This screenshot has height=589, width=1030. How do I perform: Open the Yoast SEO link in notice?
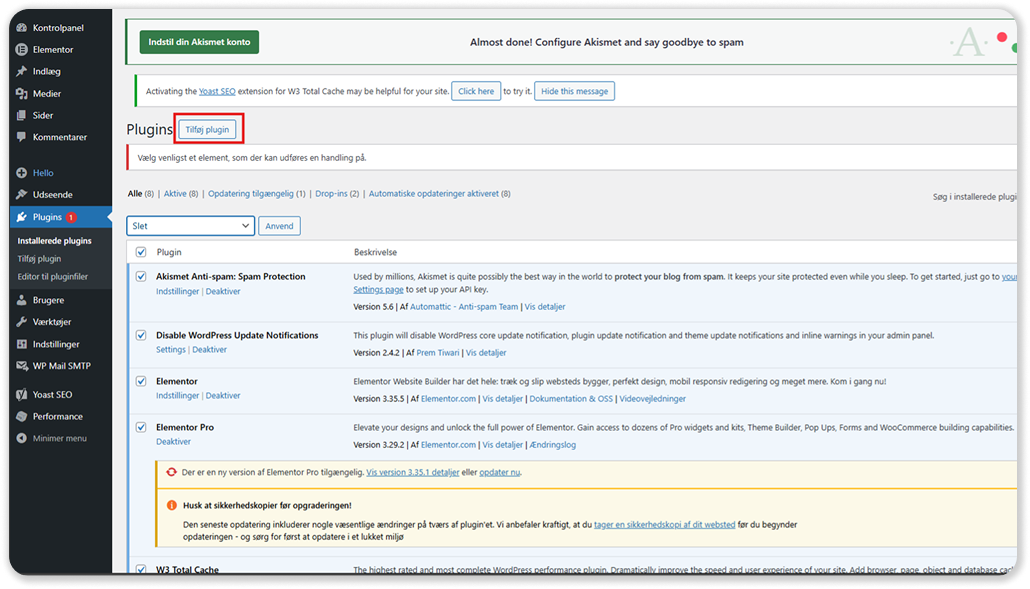click(217, 91)
